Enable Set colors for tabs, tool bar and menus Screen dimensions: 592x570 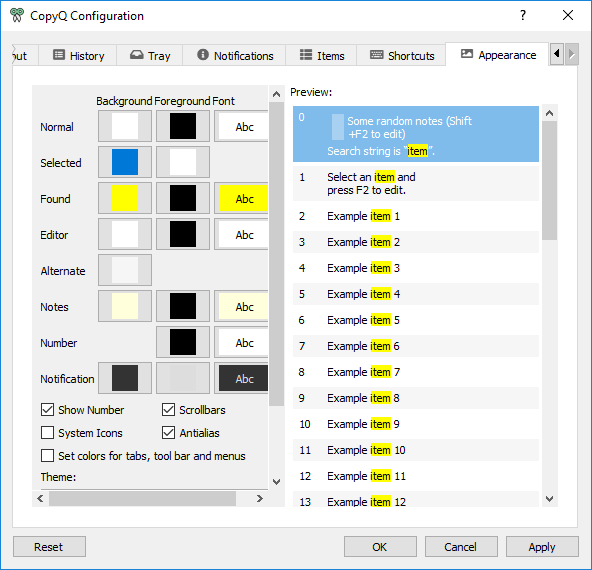coord(47,456)
